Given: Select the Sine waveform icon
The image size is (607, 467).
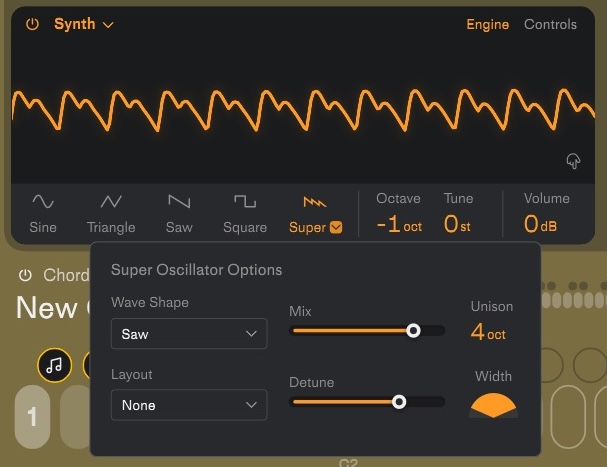Looking at the screenshot, I should pyautogui.click(x=43, y=202).
